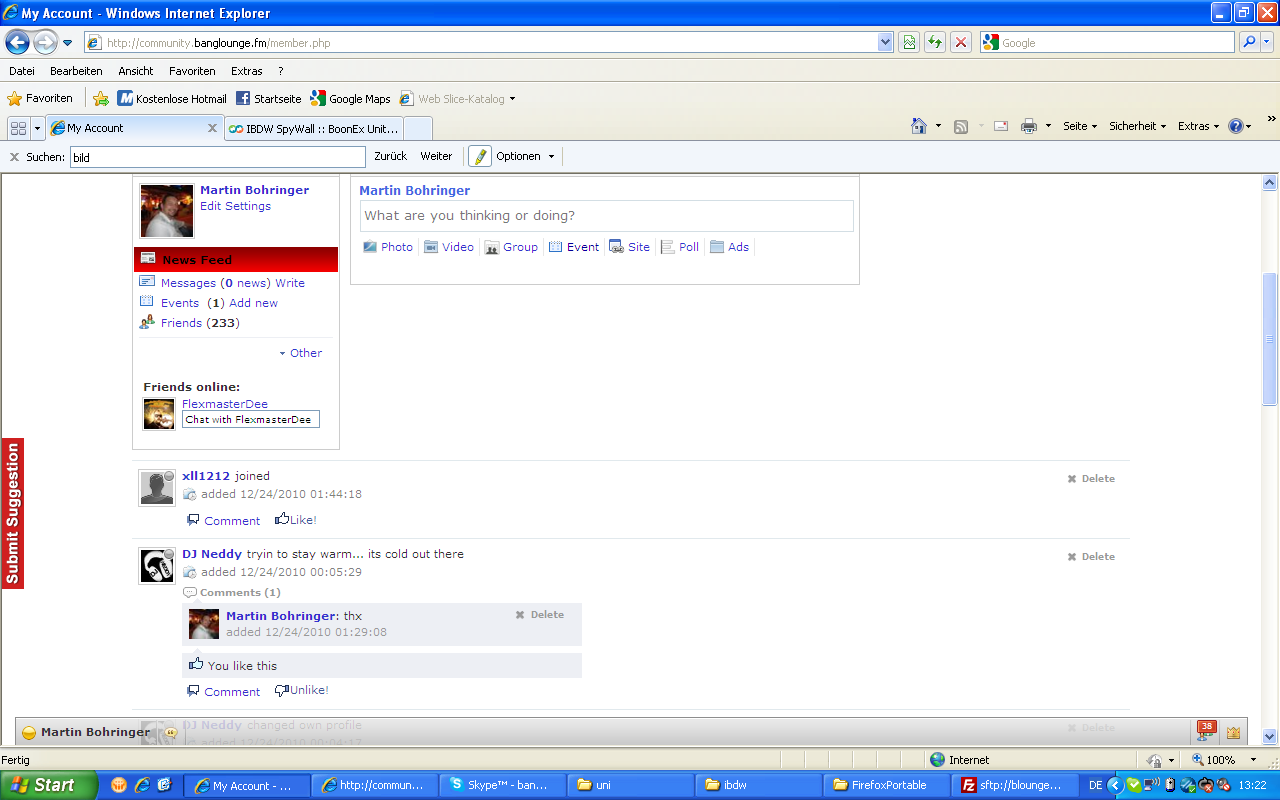
Task: Click the Kostenlose Hotmail favorites link
Action: pyautogui.click(x=172, y=98)
